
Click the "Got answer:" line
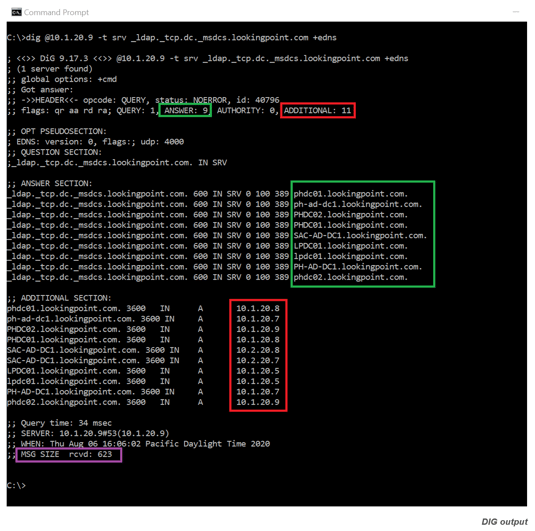(x=40, y=90)
